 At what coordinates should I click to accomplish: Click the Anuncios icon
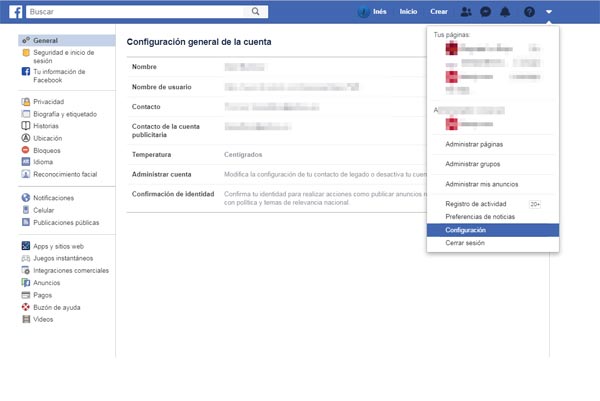[x=26, y=282]
